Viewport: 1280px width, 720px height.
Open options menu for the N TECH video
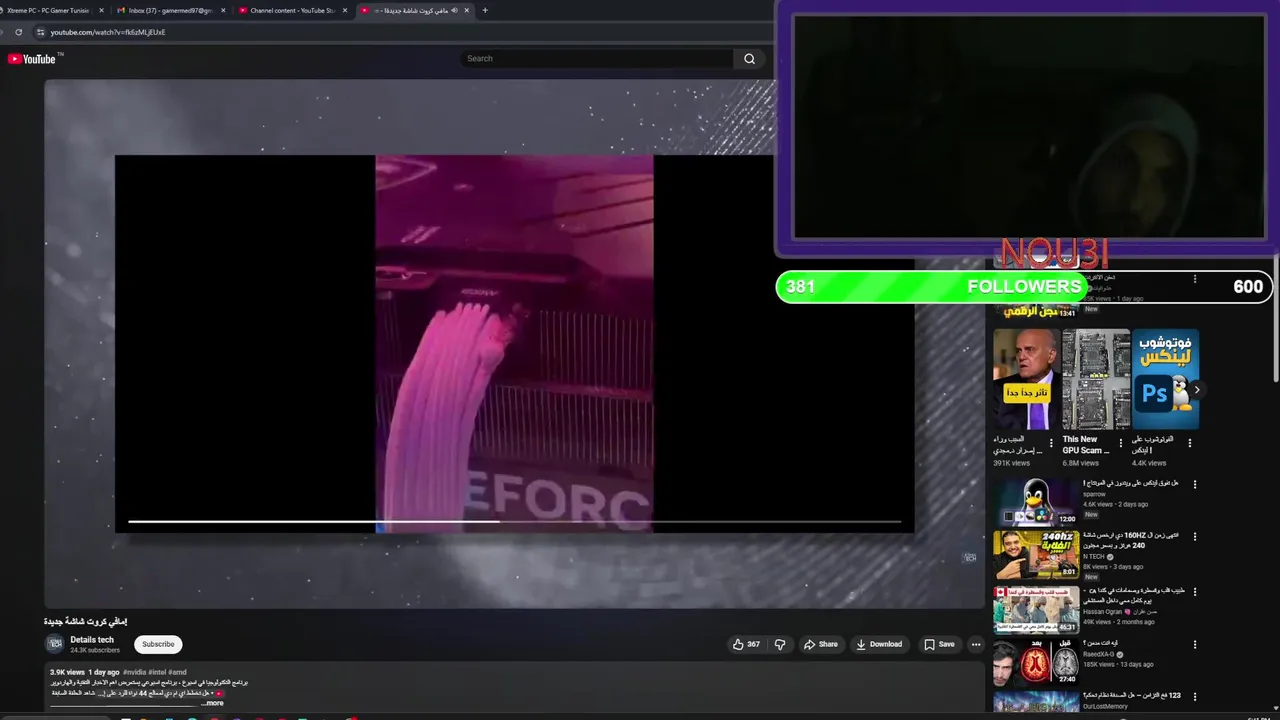(1194, 537)
